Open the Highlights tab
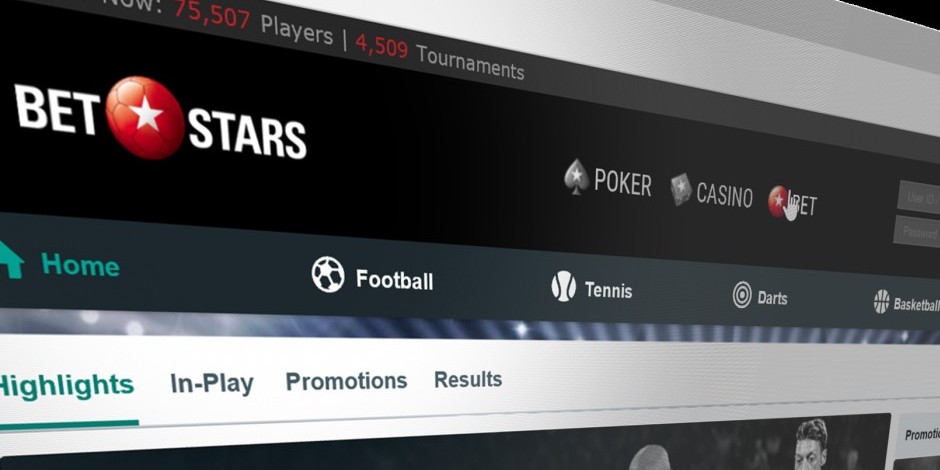 click(x=65, y=386)
